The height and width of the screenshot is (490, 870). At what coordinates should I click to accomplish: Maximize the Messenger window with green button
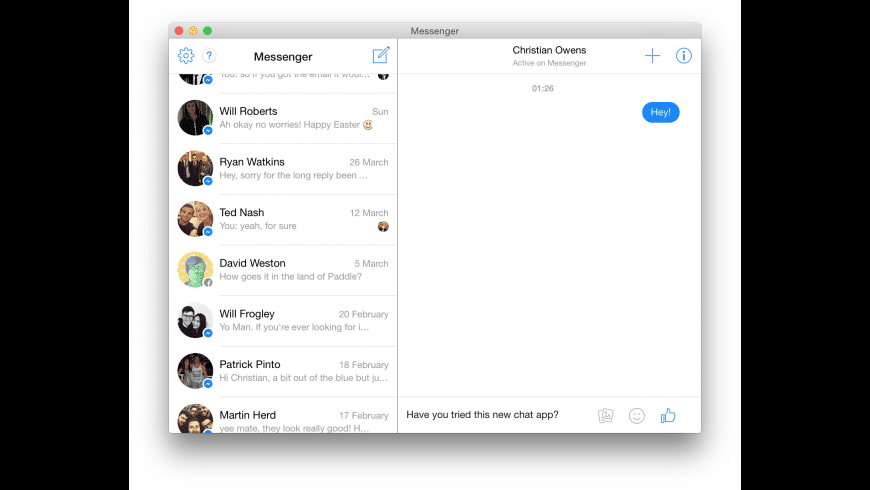tap(208, 31)
